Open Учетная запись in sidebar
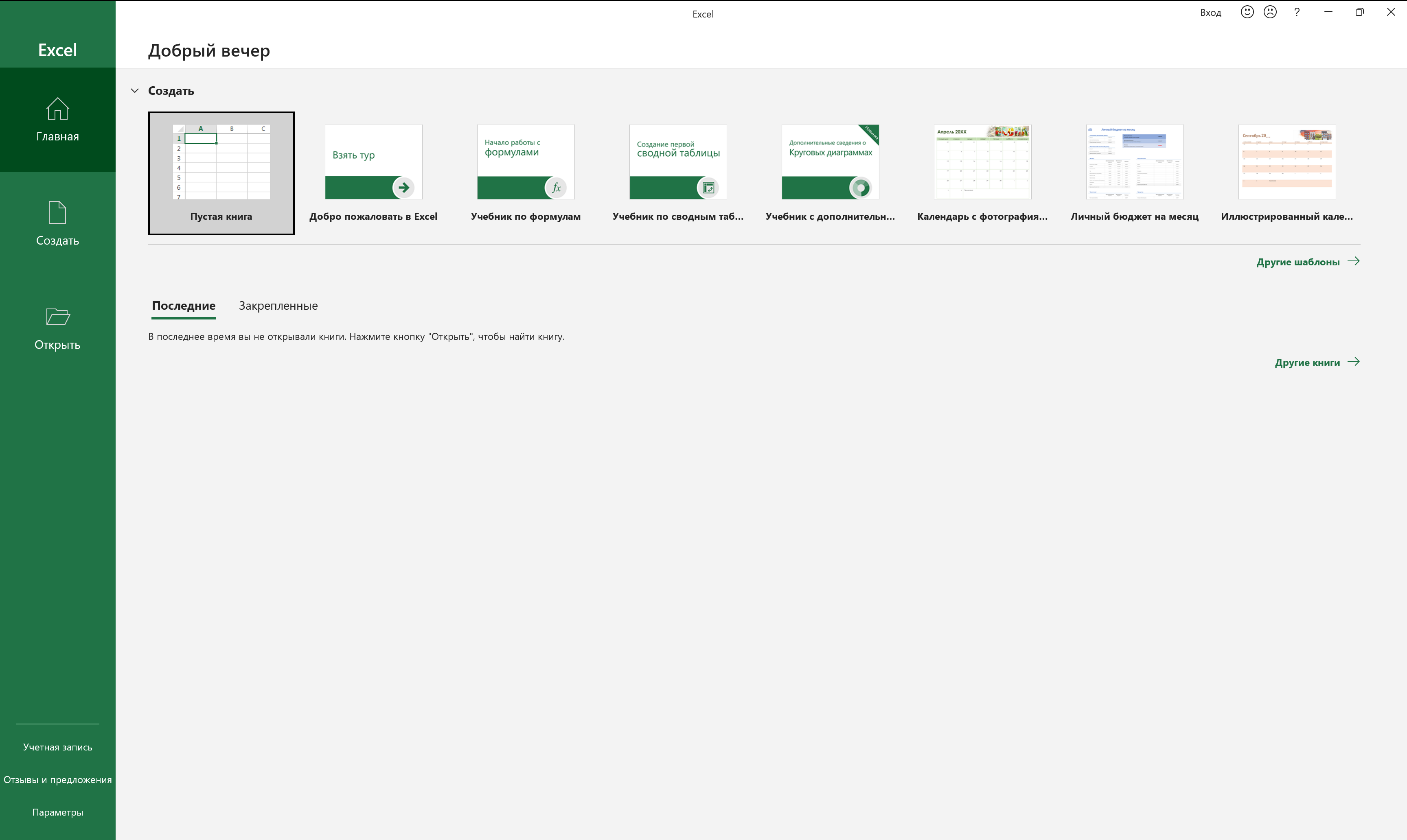 click(x=57, y=747)
